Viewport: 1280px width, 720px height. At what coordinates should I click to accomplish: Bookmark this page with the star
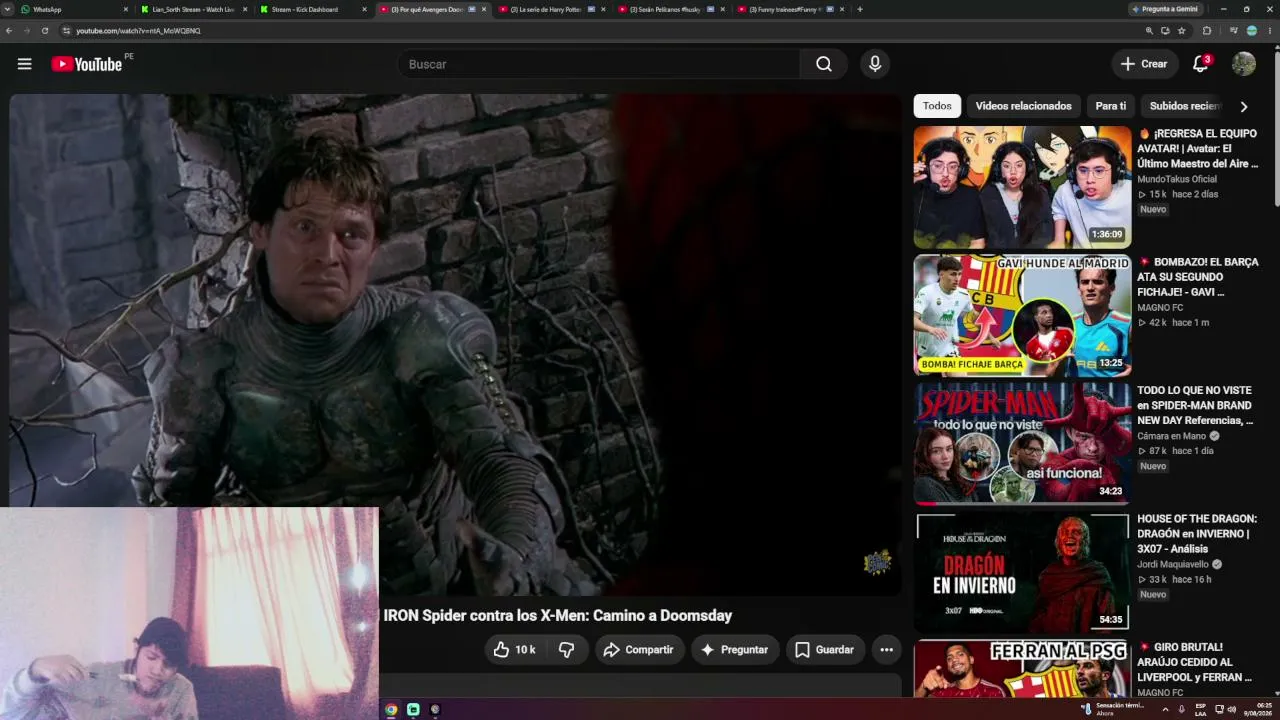click(1182, 31)
